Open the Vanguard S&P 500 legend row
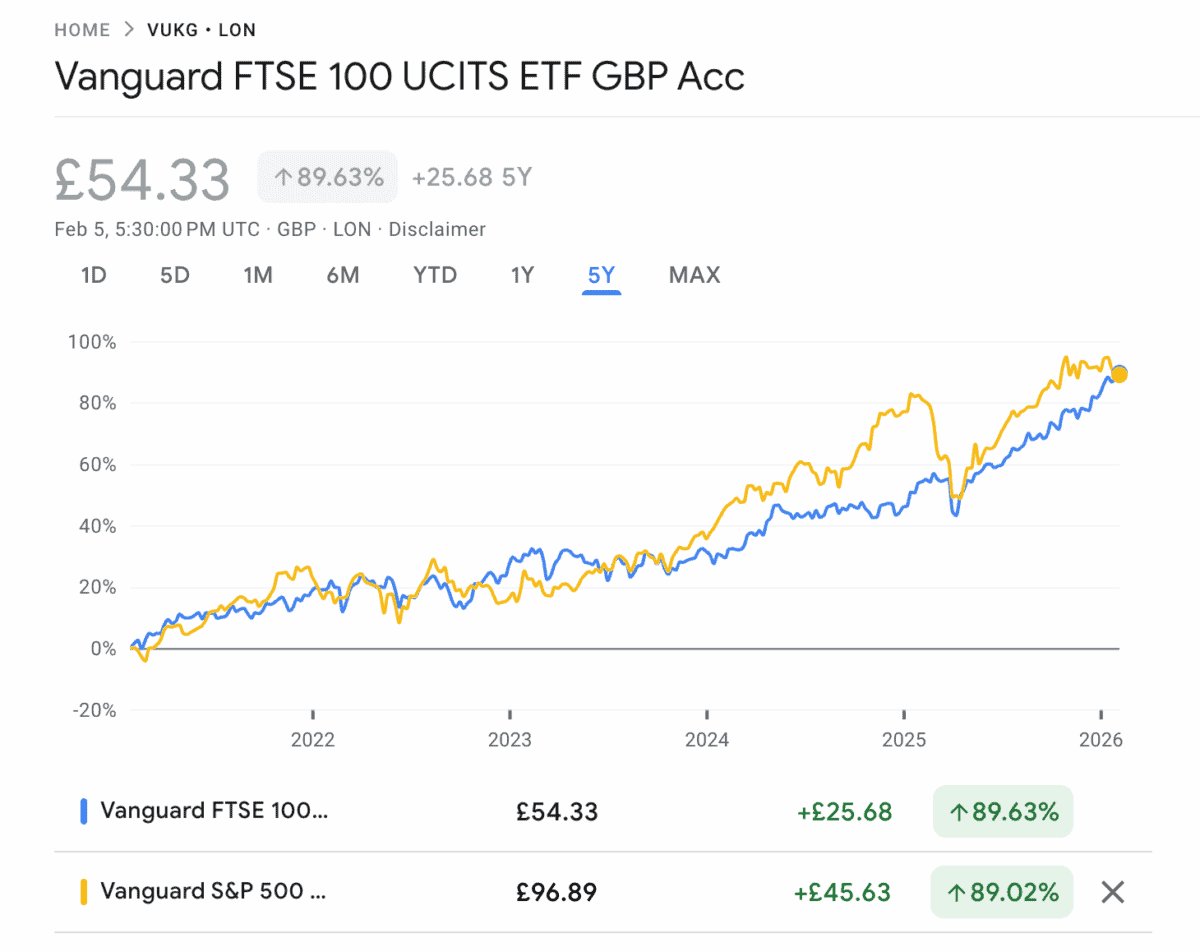The height and width of the screenshot is (952, 1200). [214, 892]
